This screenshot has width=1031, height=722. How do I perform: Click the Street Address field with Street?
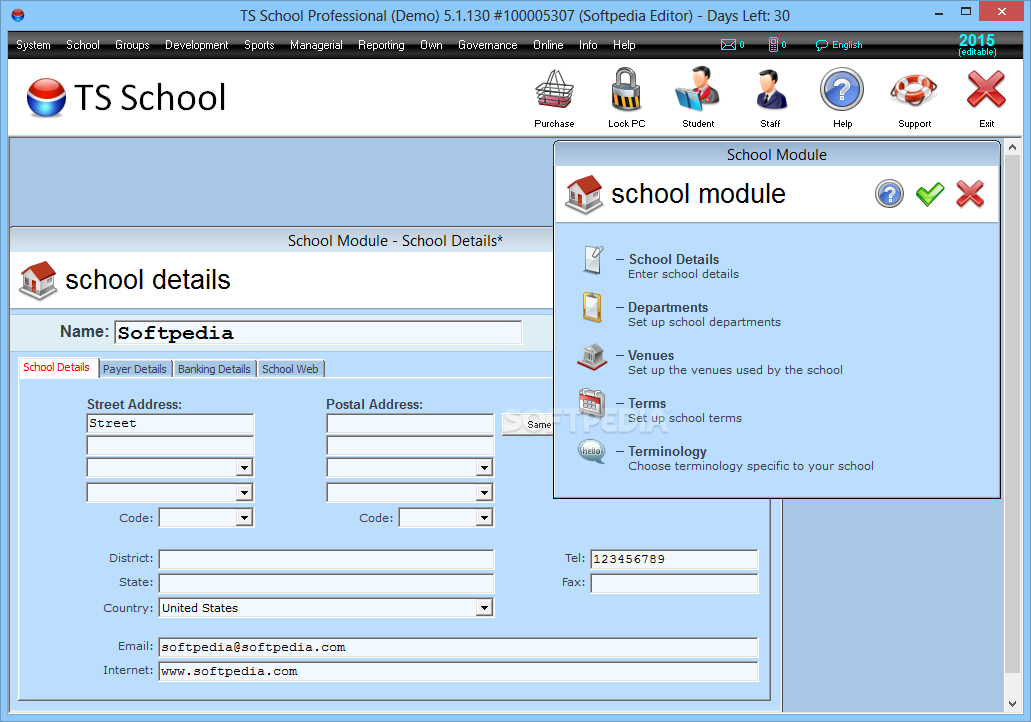coord(170,423)
